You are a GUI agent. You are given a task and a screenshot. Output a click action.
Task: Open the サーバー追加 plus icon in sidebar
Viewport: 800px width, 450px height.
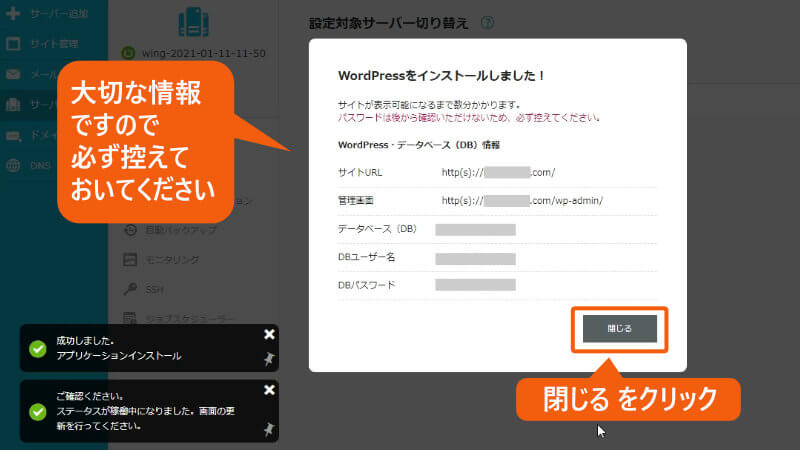click(x=13, y=13)
